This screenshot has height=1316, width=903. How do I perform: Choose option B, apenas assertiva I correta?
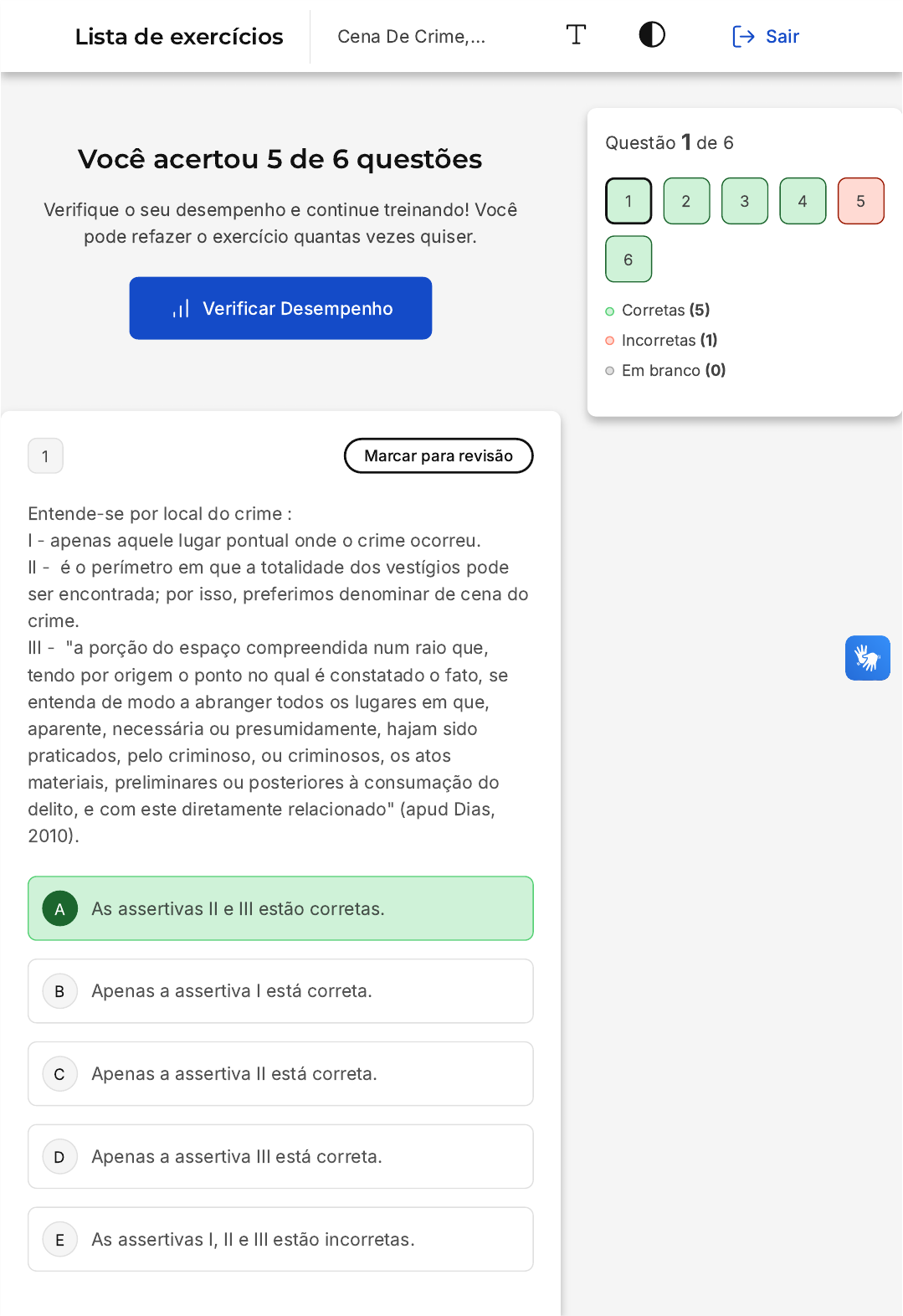280,991
